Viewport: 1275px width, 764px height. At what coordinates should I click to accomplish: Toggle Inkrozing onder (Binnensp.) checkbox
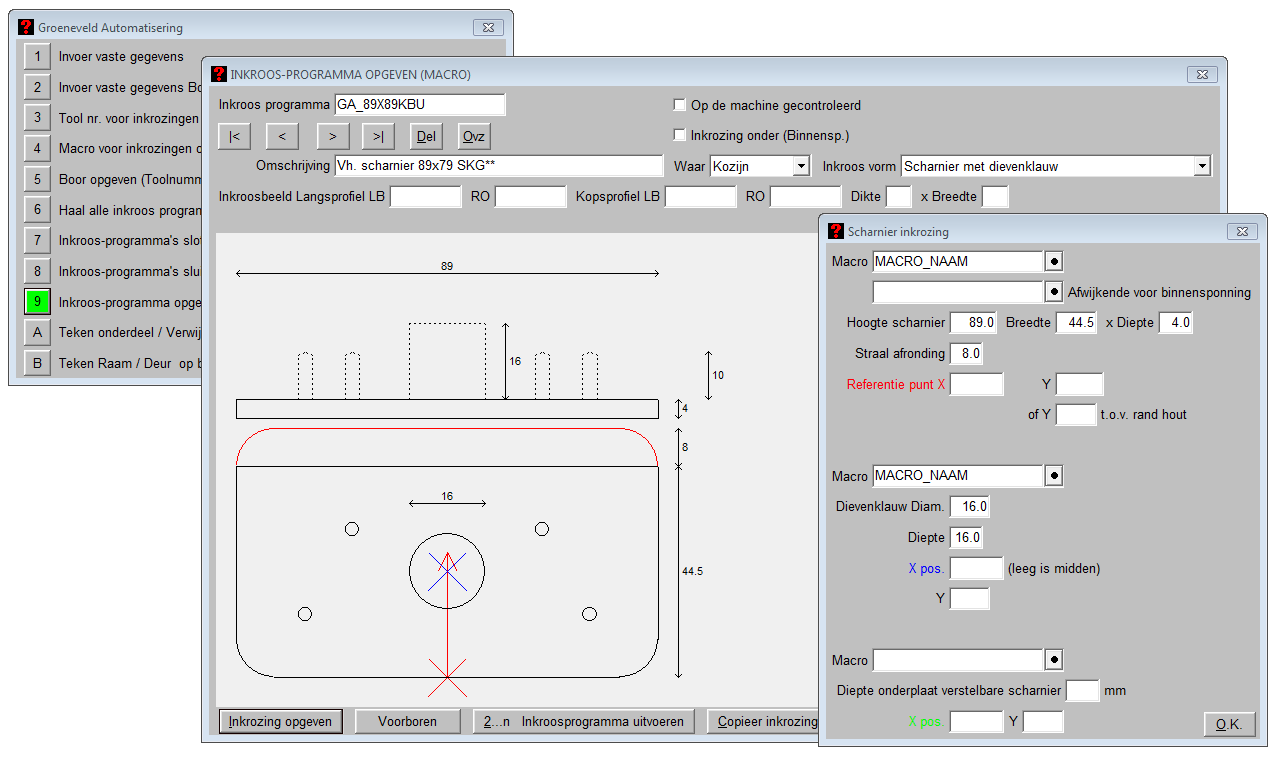pyautogui.click(x=680, y=135)
